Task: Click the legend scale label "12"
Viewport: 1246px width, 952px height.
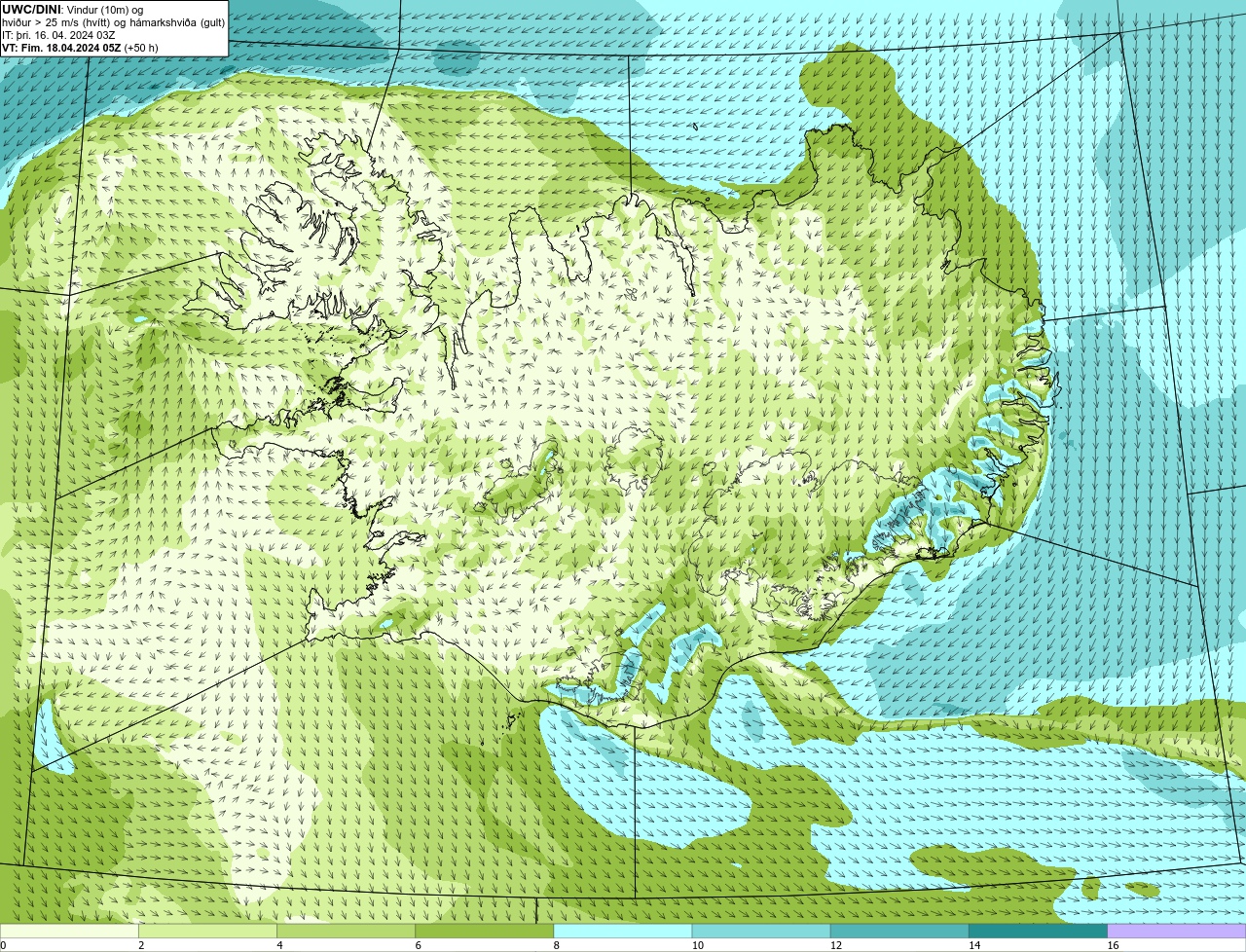Action: point(835,945)
